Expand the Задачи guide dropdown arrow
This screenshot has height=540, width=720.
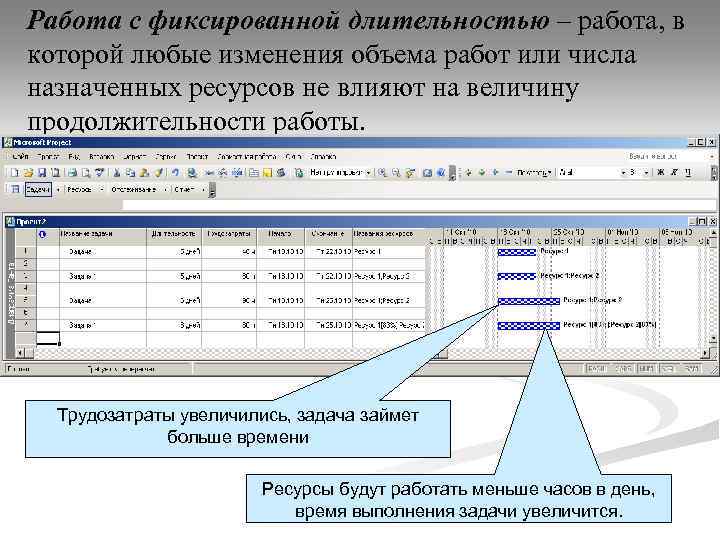pos(58,189)
